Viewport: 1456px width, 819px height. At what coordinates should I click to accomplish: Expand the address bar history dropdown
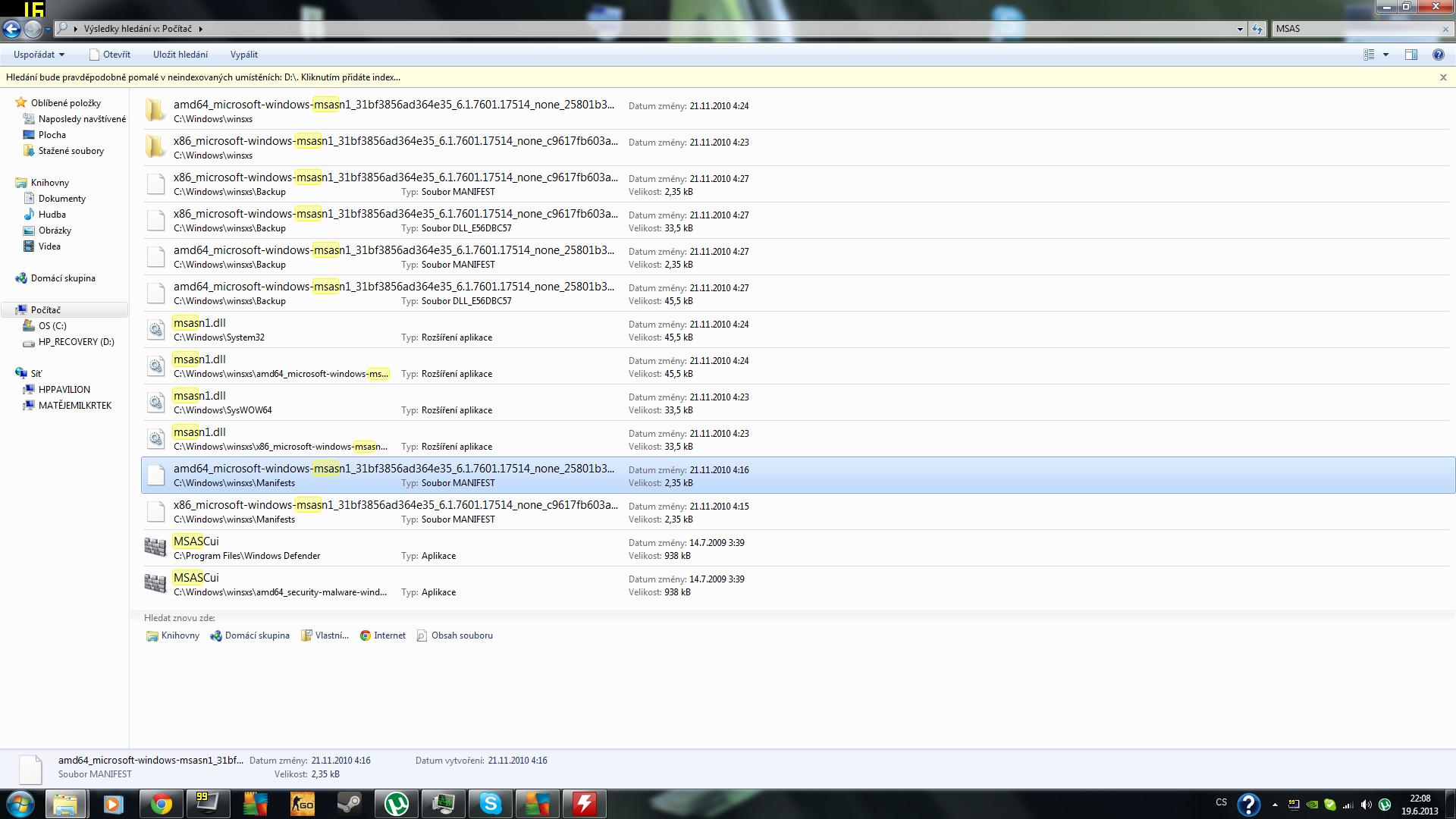point(1240,29)
